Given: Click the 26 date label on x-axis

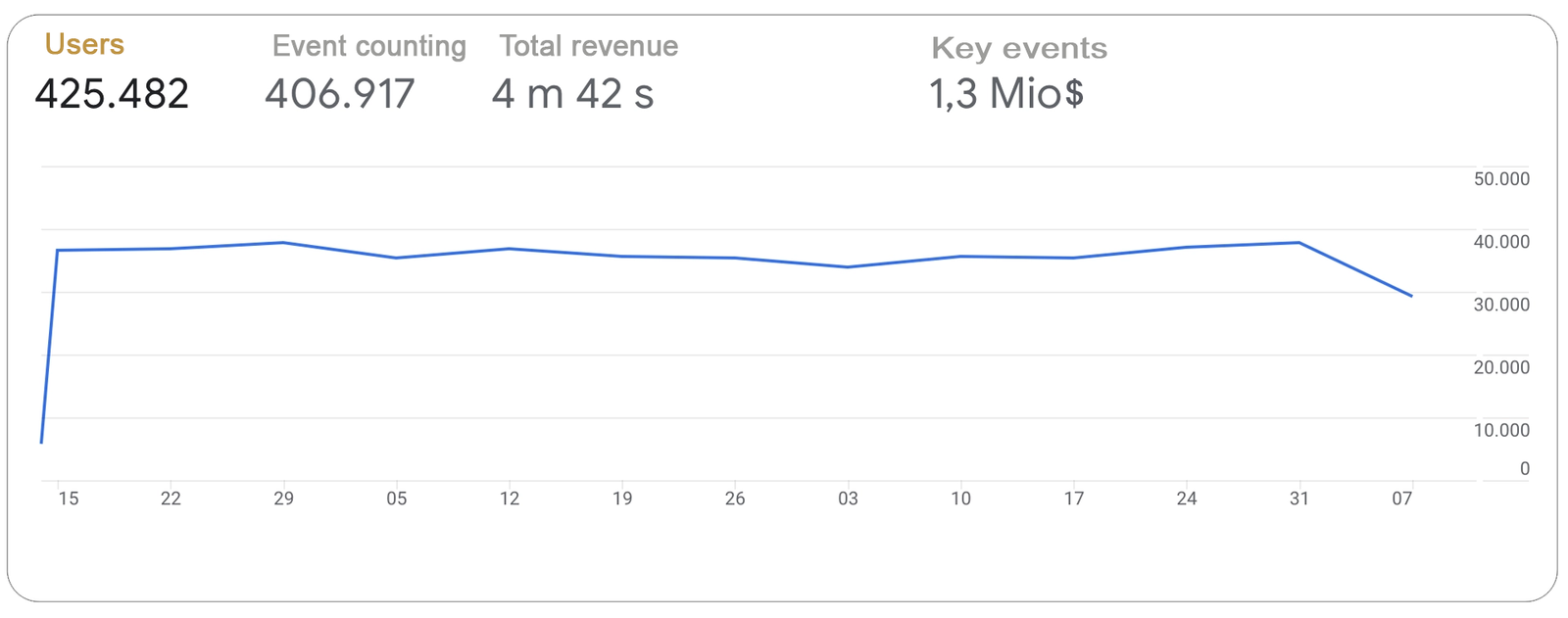Looking at the screenshot, I should click(x=735, y=499).
